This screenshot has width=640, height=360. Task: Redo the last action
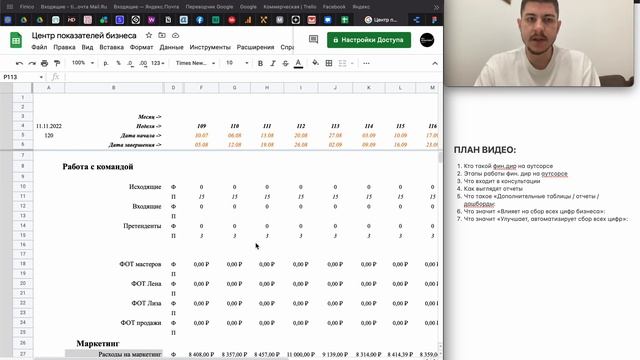click(x=32, y=63)
